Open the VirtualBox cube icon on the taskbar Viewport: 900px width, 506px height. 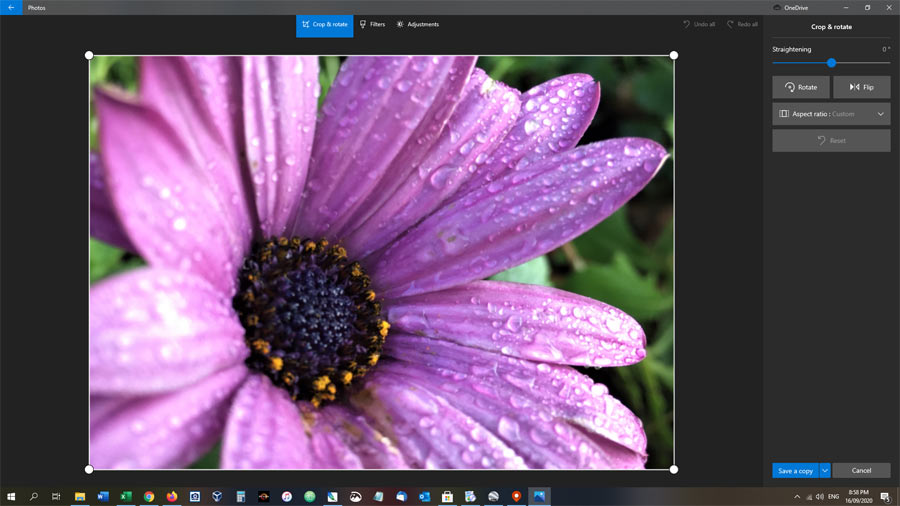point(217,497)
